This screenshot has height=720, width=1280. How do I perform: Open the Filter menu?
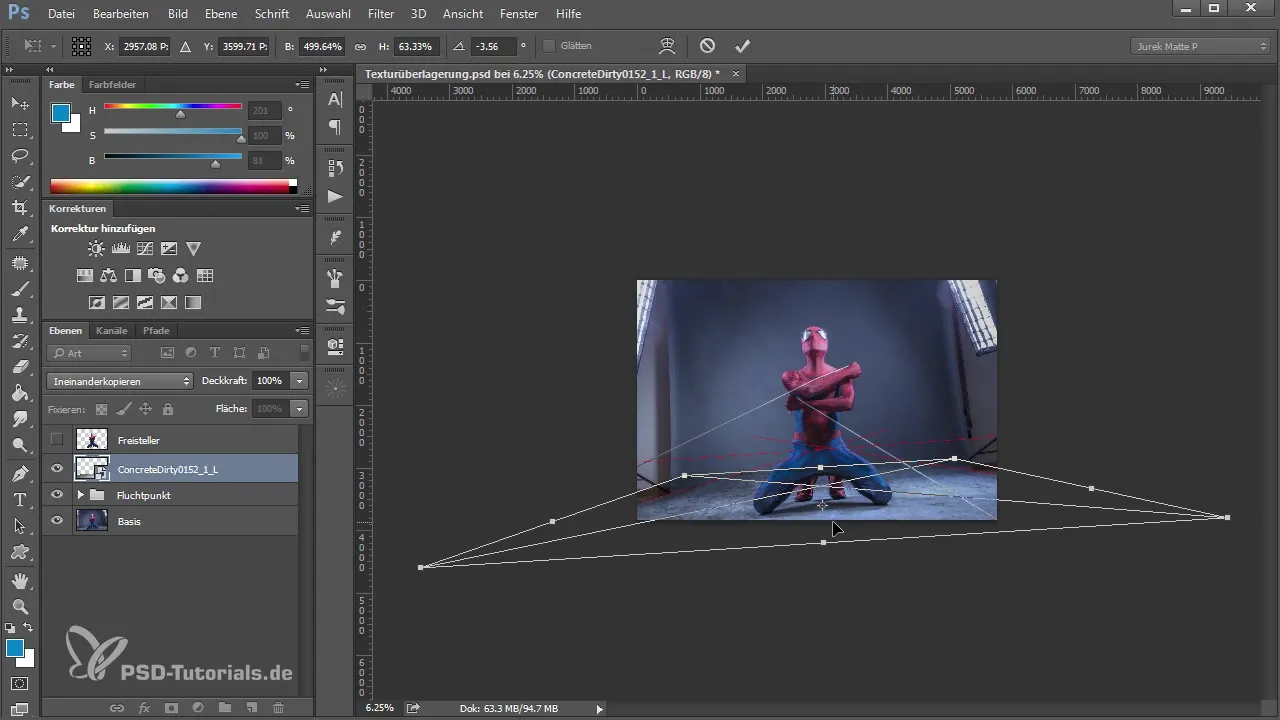pyautogui.click(x=380, y=14)
